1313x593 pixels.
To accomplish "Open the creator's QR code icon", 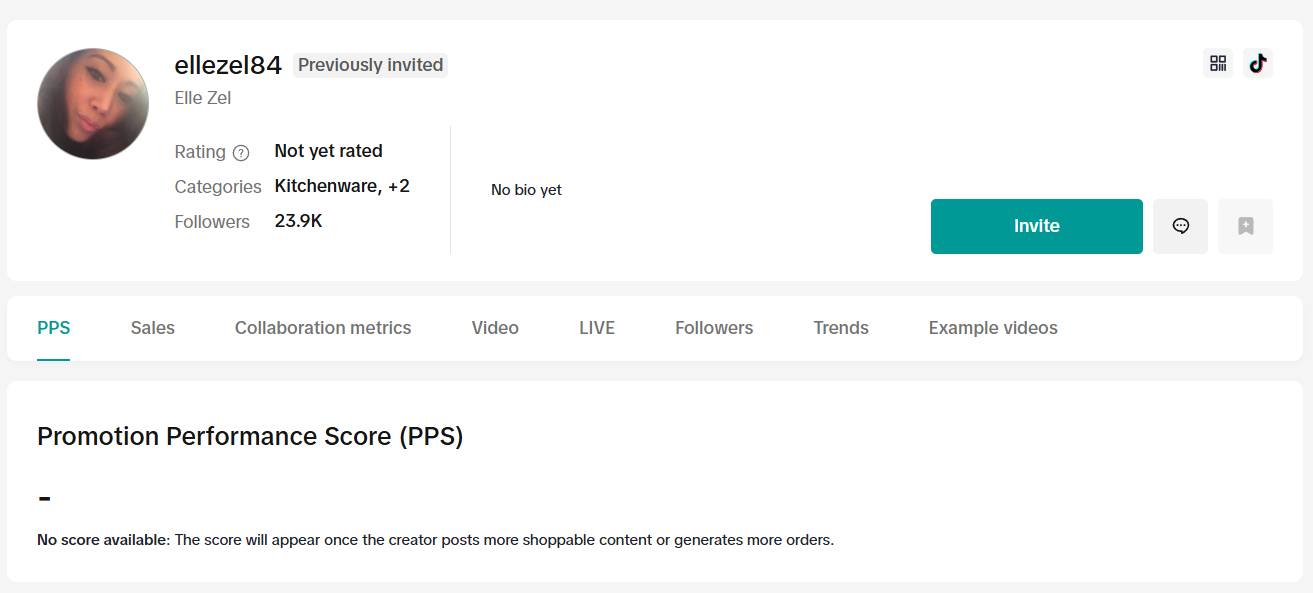I will pos(1217,64).
